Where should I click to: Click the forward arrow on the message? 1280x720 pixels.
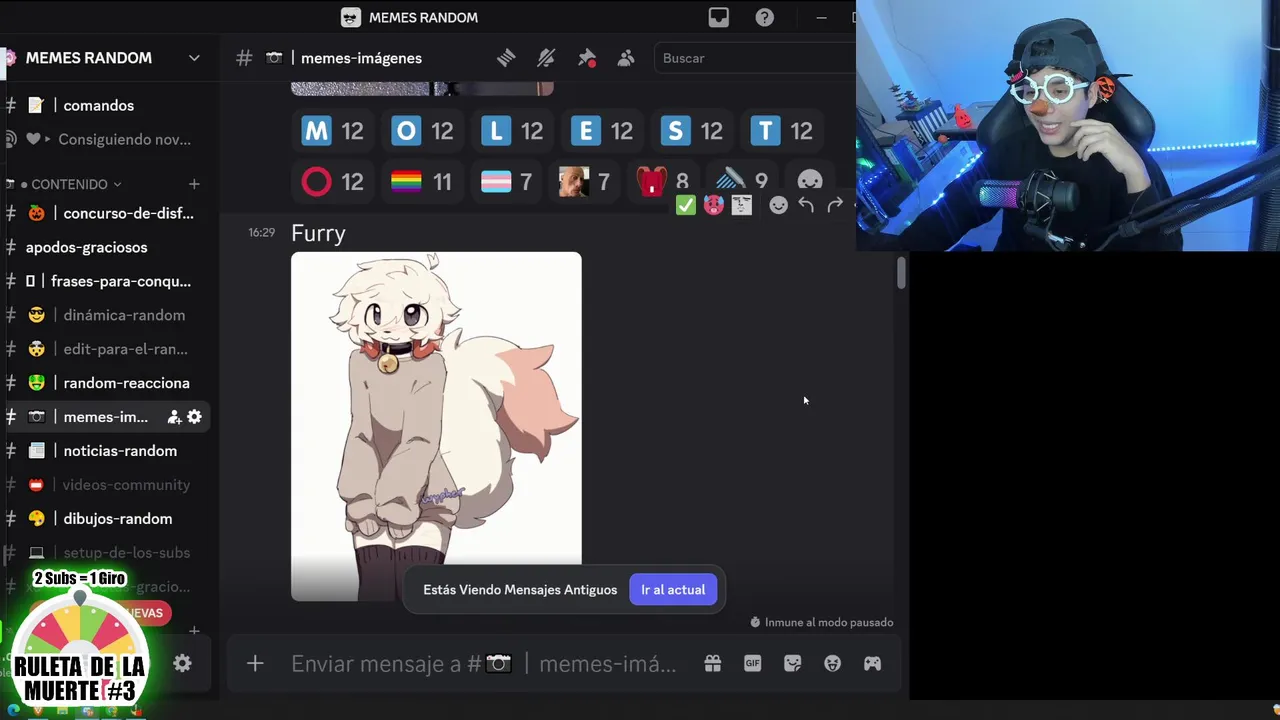pyautogui.click(x=835, y=205)
